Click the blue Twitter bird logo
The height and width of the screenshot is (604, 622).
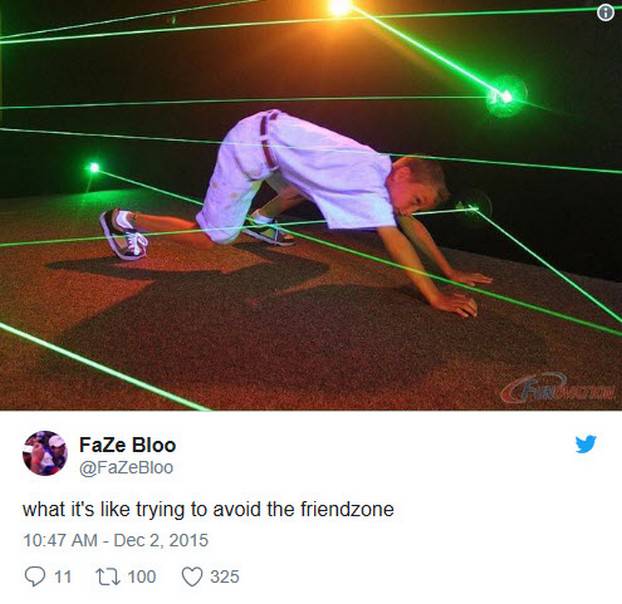(x=586, y=444)
